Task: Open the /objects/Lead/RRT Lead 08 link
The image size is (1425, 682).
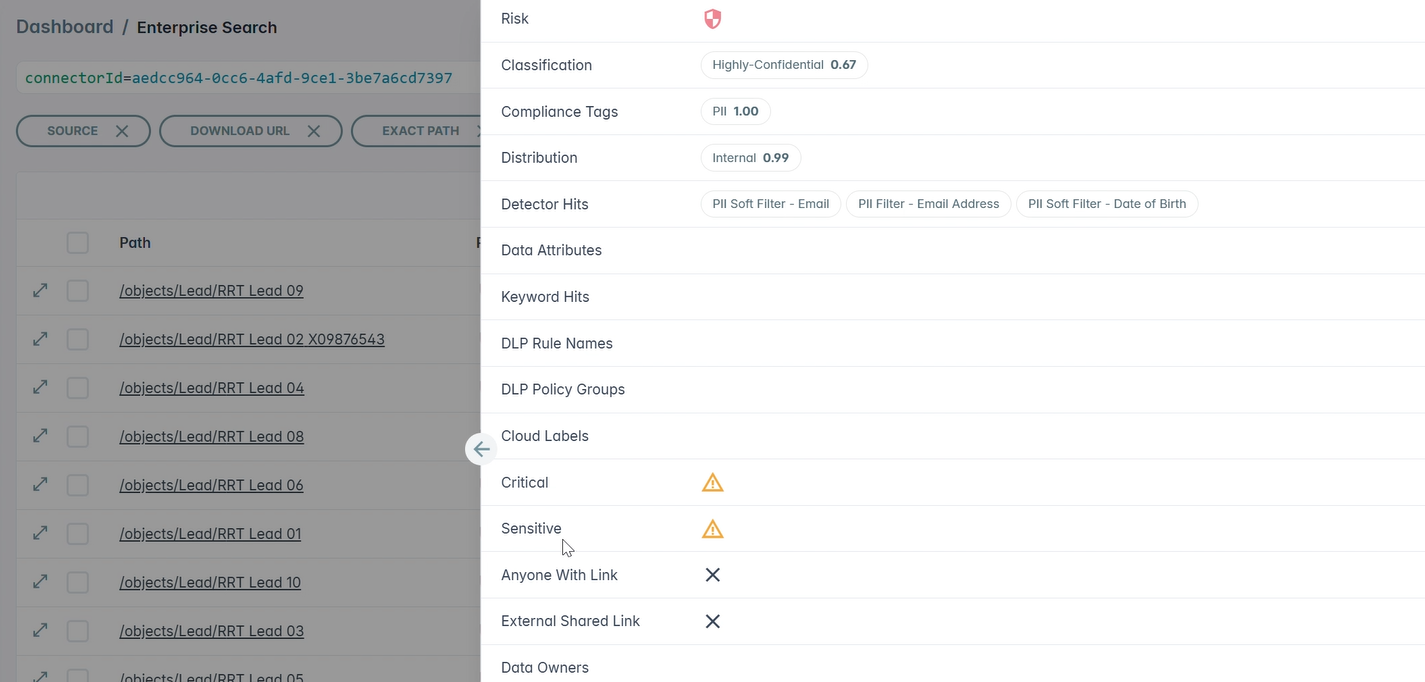Action: click(211, 437)
